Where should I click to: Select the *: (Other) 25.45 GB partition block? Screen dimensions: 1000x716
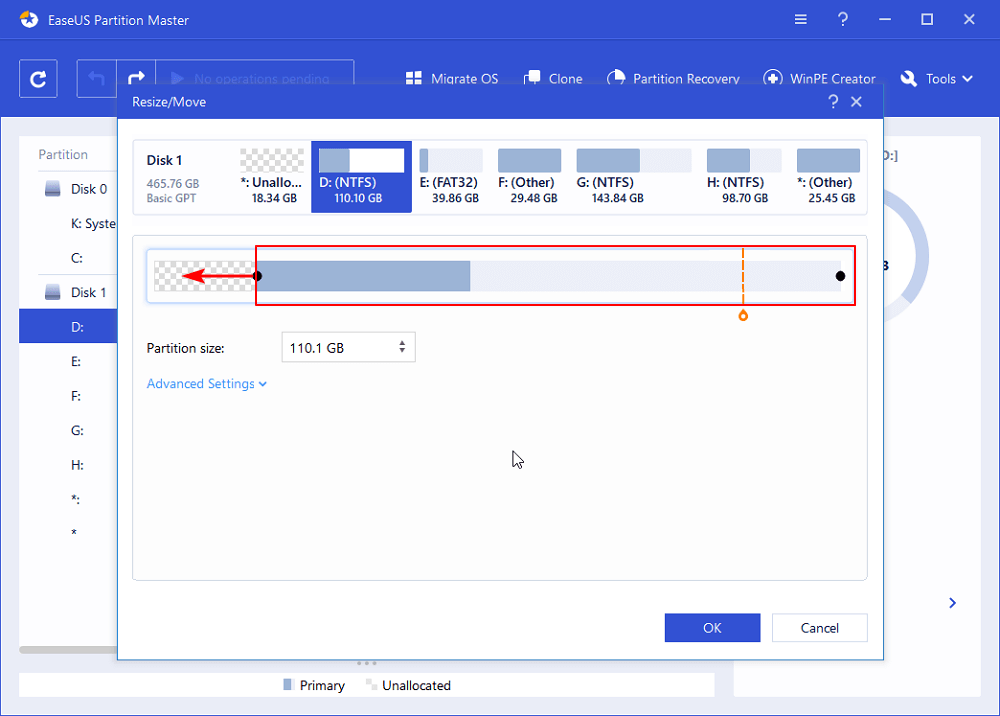(828, 177)
